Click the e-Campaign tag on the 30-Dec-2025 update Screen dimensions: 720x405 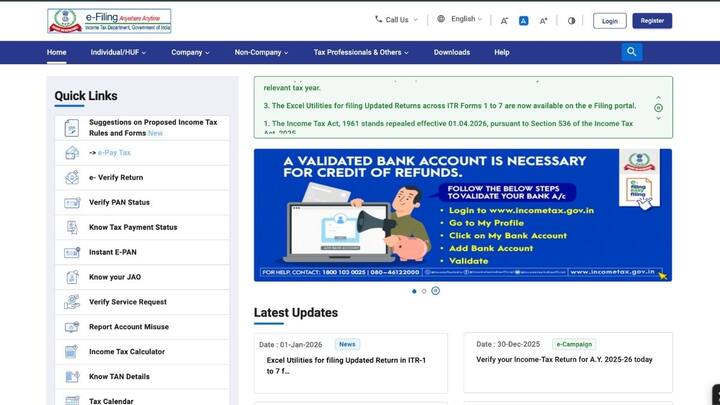click(x=574, y=344)
